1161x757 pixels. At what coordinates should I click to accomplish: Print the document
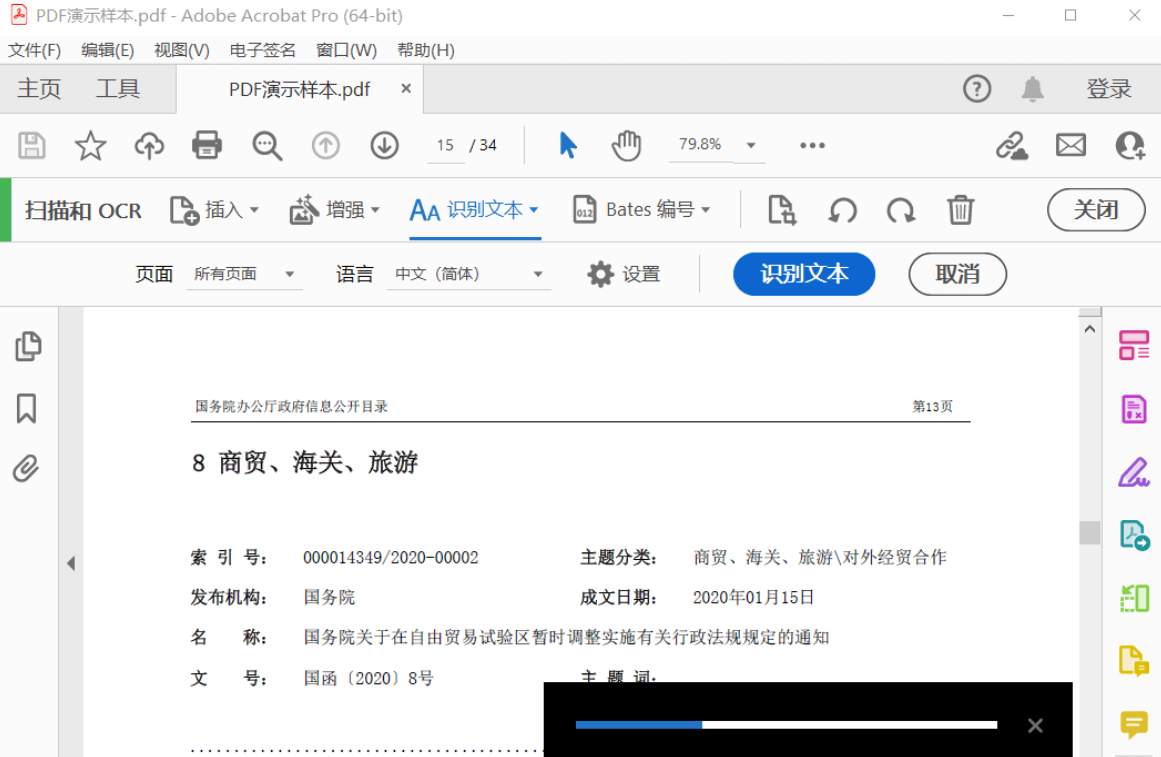pos(206,144)
